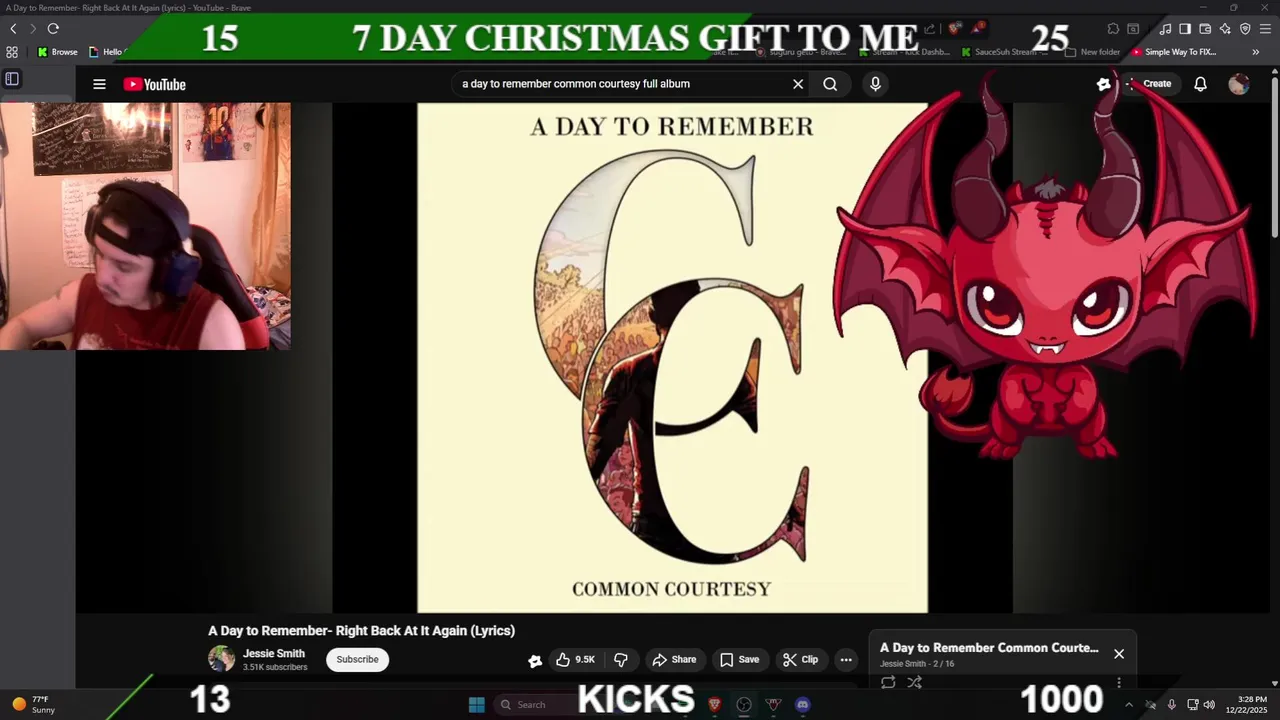Image resolution: width=1280 pixels, height=720 pixels.
Task: Expand more actions three-dot menu
Action: click(846, 659)
